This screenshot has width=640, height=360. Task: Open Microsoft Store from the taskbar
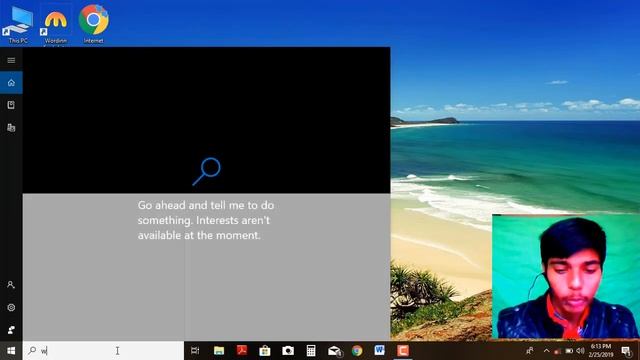(264, 351)
